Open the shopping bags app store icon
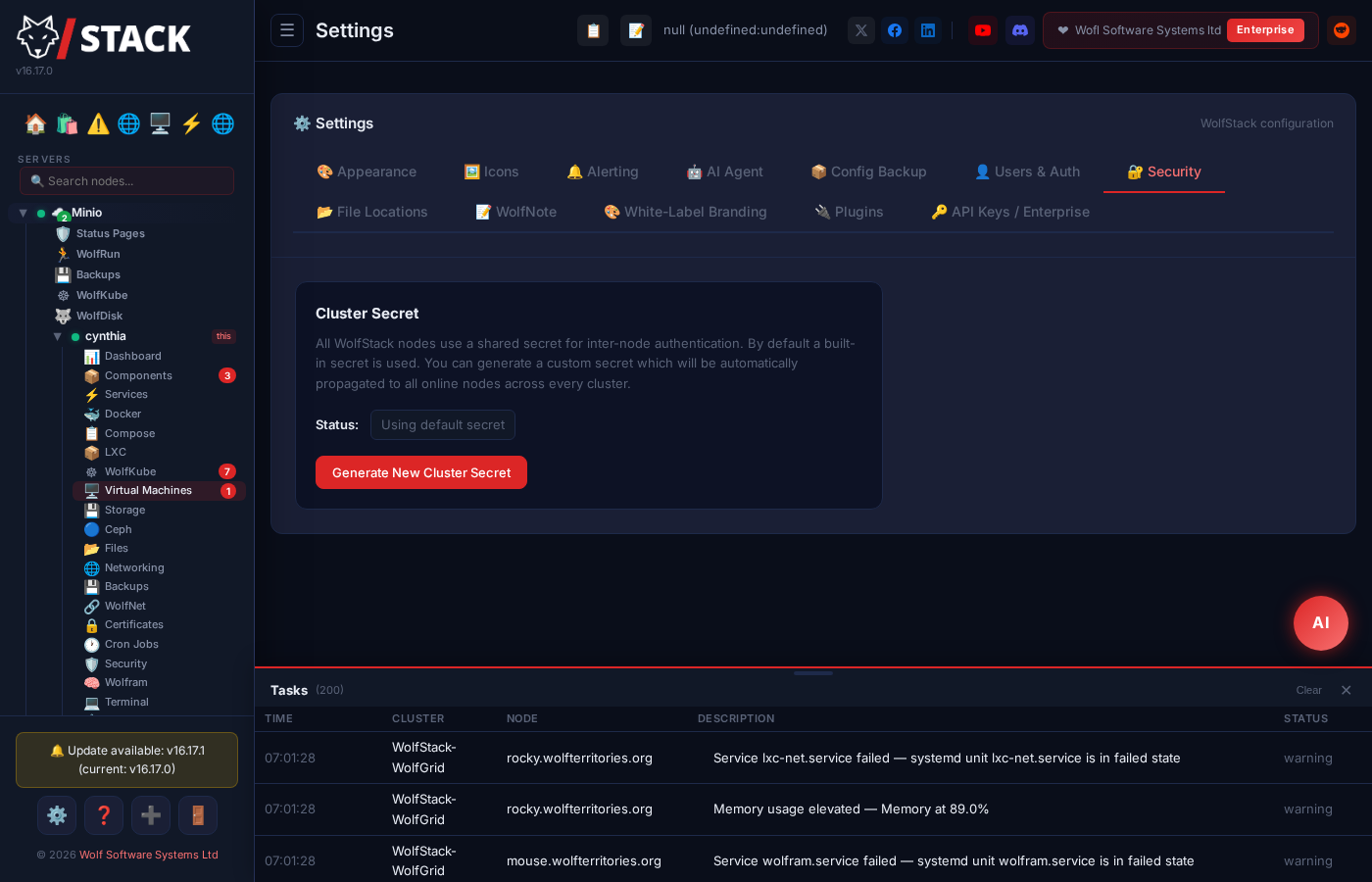This screenshot has width=1372, height=882. tap(67, 123)
